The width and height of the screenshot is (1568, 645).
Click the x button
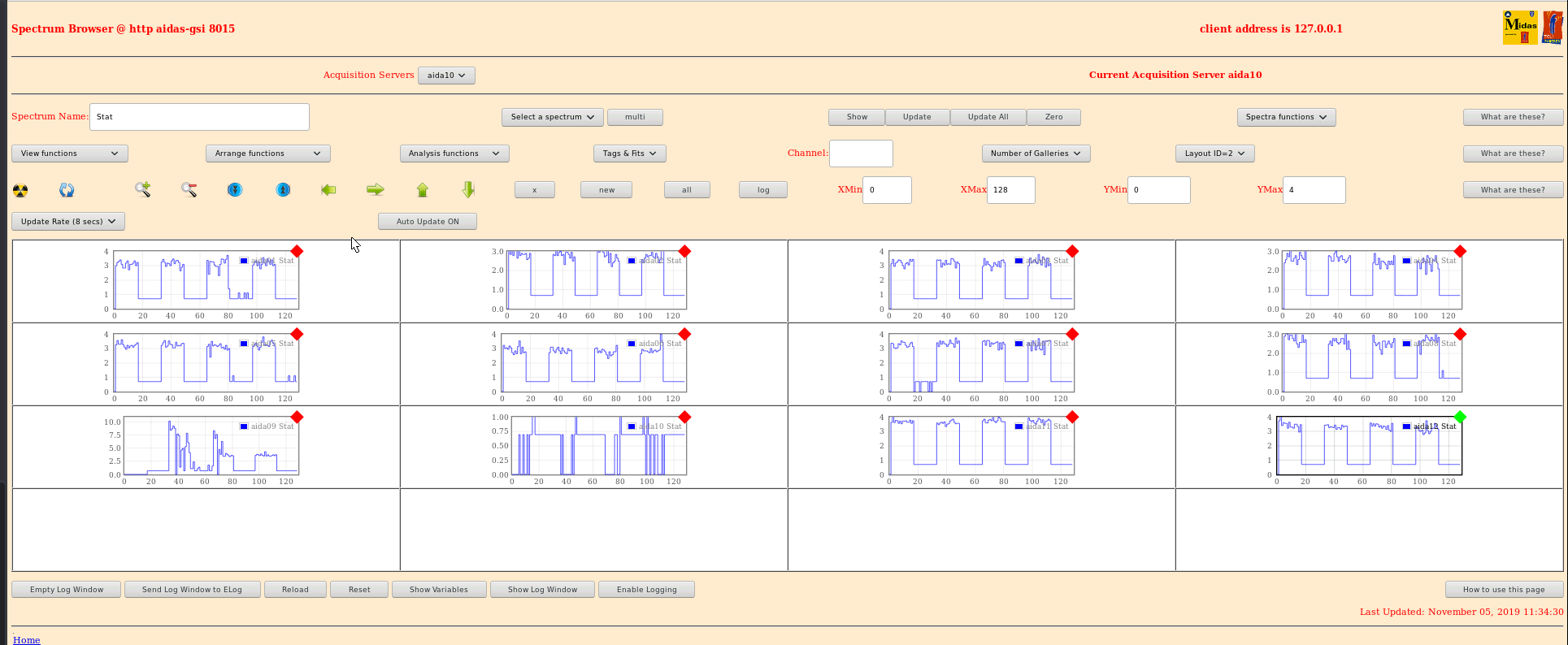(535, 189)
